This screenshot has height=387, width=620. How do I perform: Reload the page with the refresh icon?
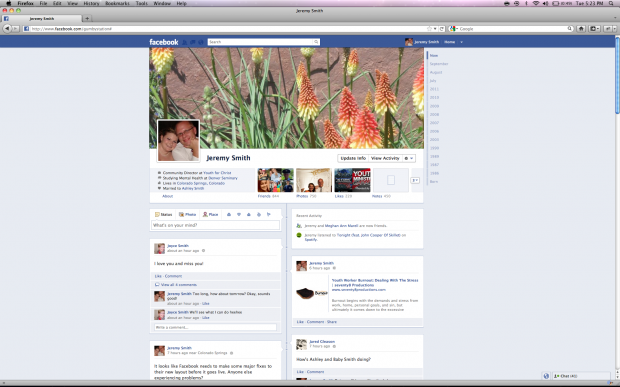click(442, 29)
